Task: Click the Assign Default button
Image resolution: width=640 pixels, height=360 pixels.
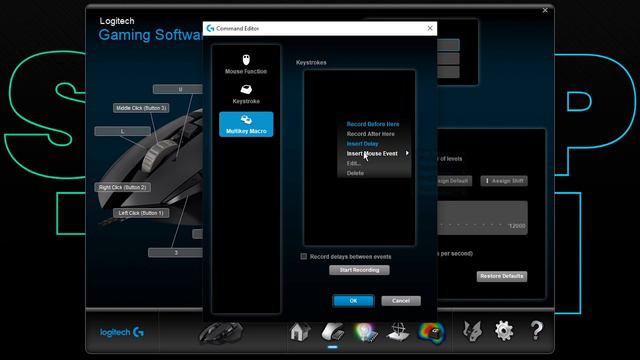Action: [x=454, y=181]
